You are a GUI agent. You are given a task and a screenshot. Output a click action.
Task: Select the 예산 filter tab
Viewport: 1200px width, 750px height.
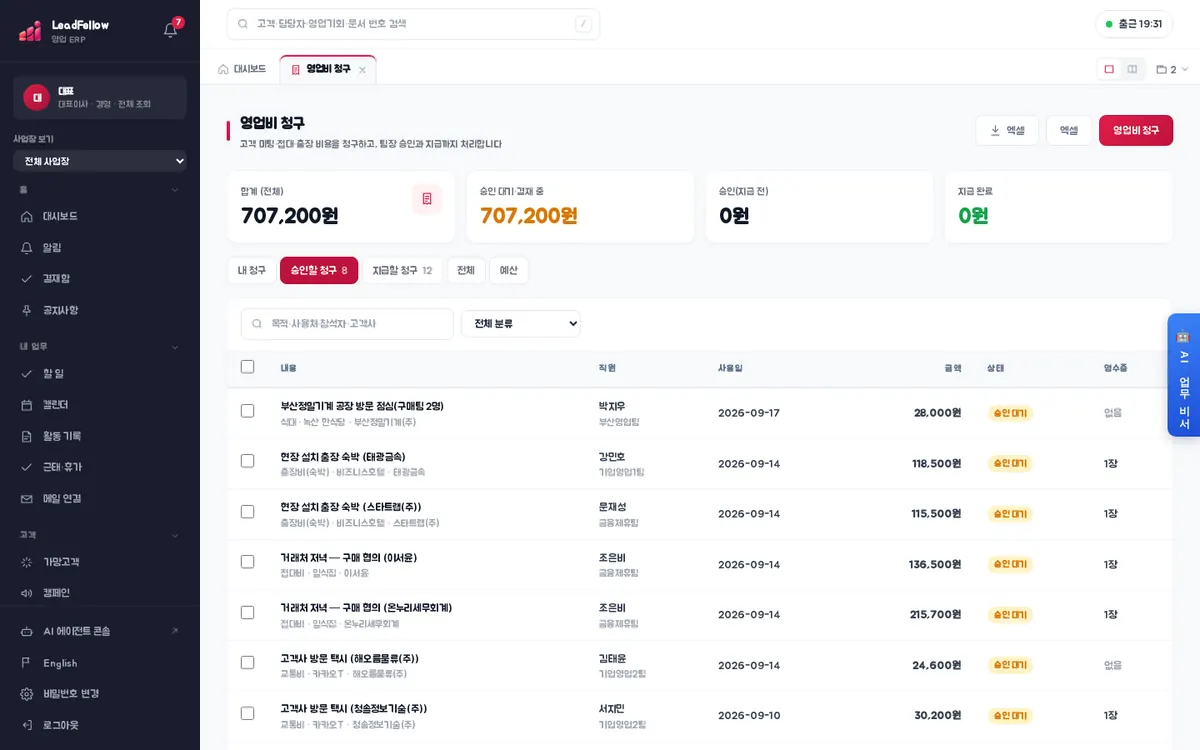(x=509, y=270)
